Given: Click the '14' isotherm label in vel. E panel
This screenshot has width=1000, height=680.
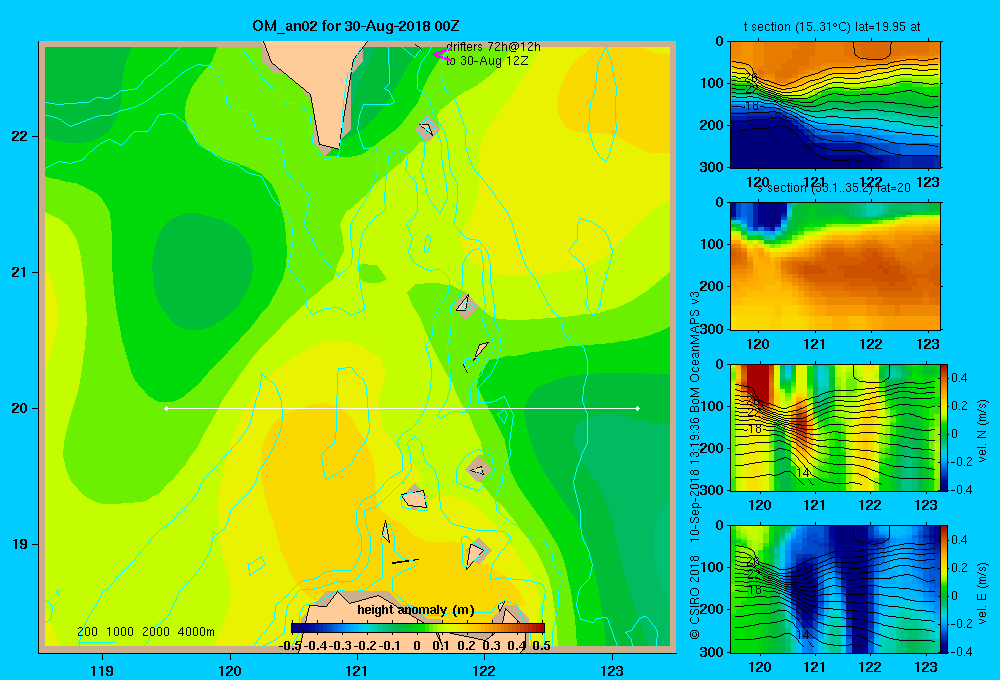Looking at the screenshot, I should click(803, 635).
